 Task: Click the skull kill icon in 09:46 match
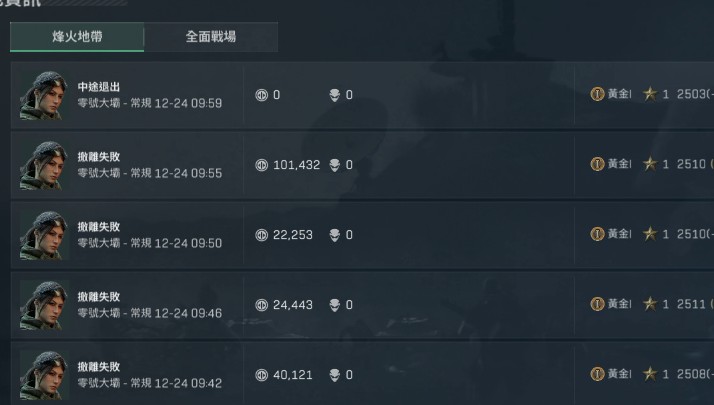coord(335,305)
